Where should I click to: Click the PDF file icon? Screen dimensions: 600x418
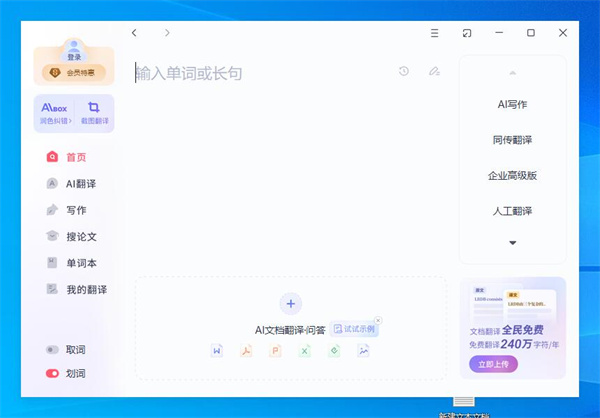coord(245,350)
